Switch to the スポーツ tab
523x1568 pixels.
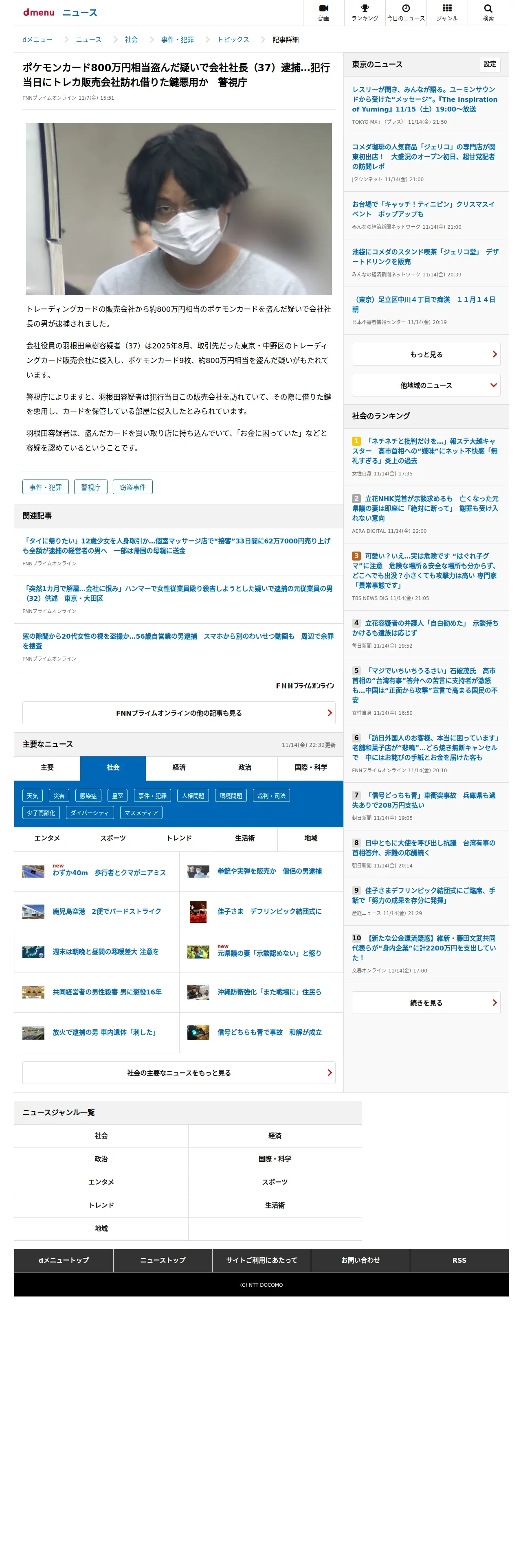coord(113,838)
